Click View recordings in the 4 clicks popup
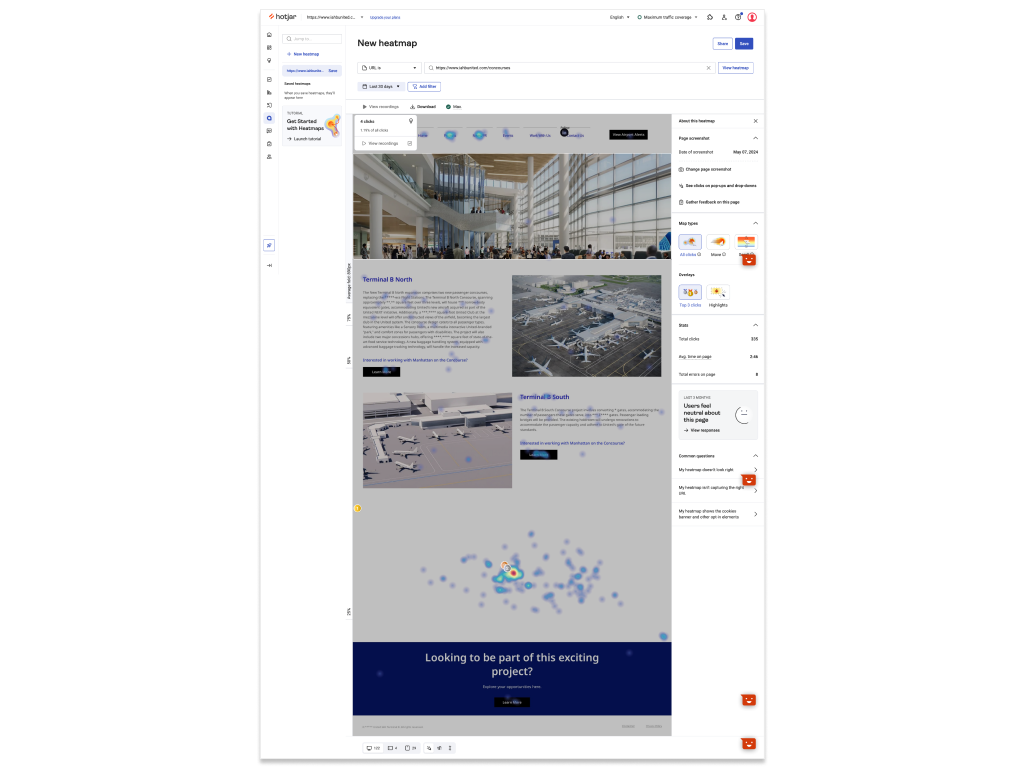 tap(379, 143)
